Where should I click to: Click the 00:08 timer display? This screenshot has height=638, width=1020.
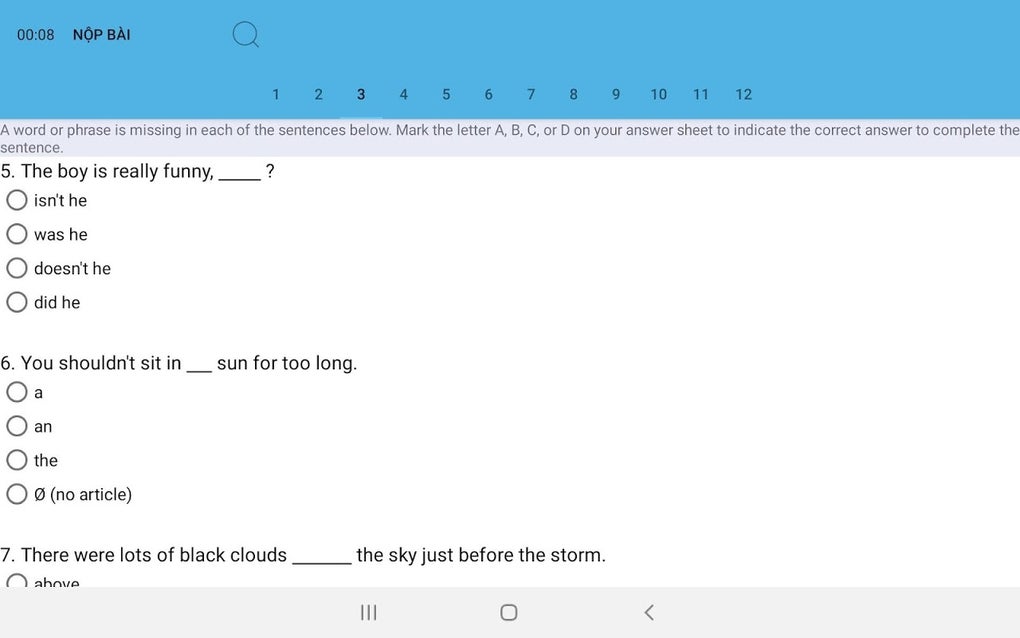click(x=36, y=35)
